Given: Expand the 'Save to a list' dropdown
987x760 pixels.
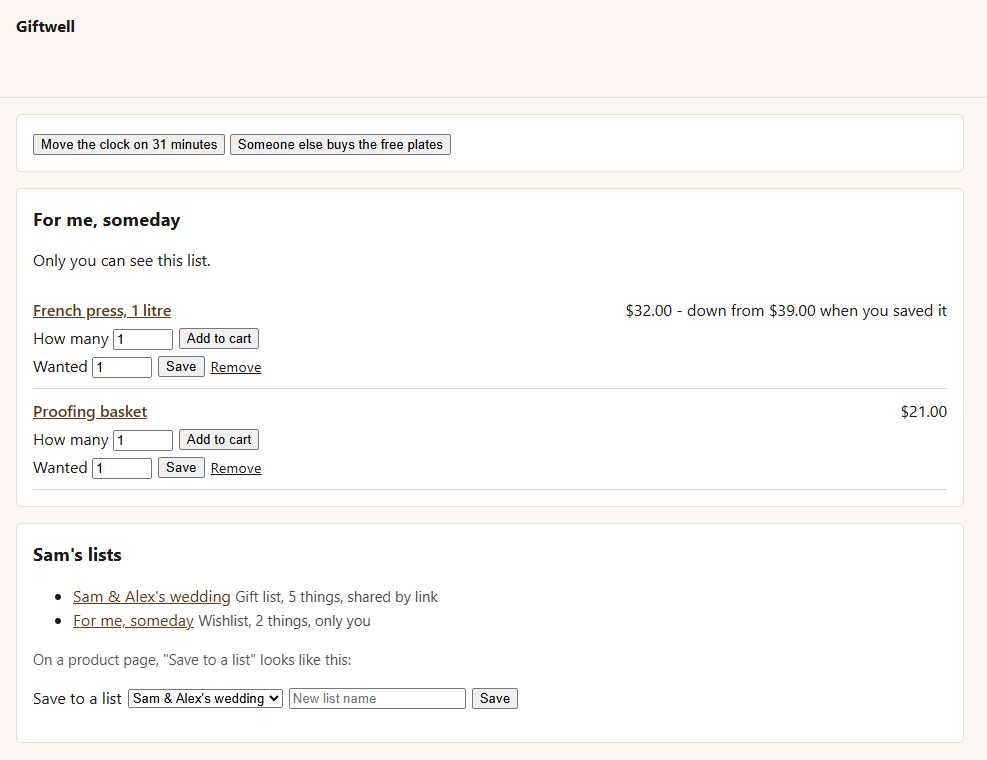Looking at the screenshot, I should [205, 698].
